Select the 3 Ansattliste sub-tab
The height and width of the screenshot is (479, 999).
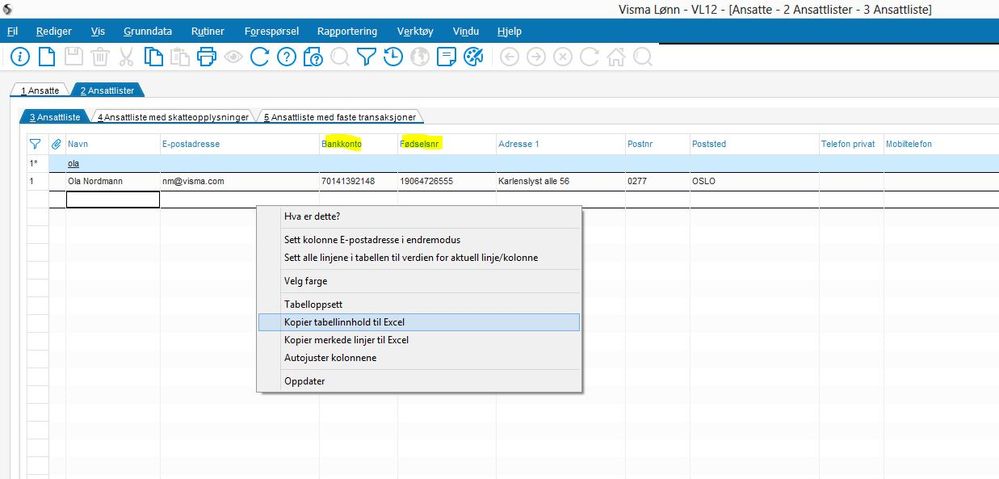coord(55,117)
